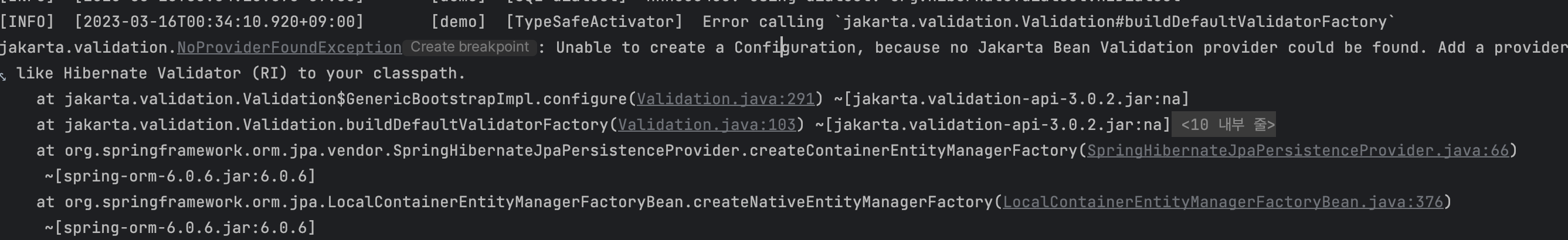Open the NoProviderFoundException class link
The width and height of the screenshot is (1568, 240).
click(289, 47)
